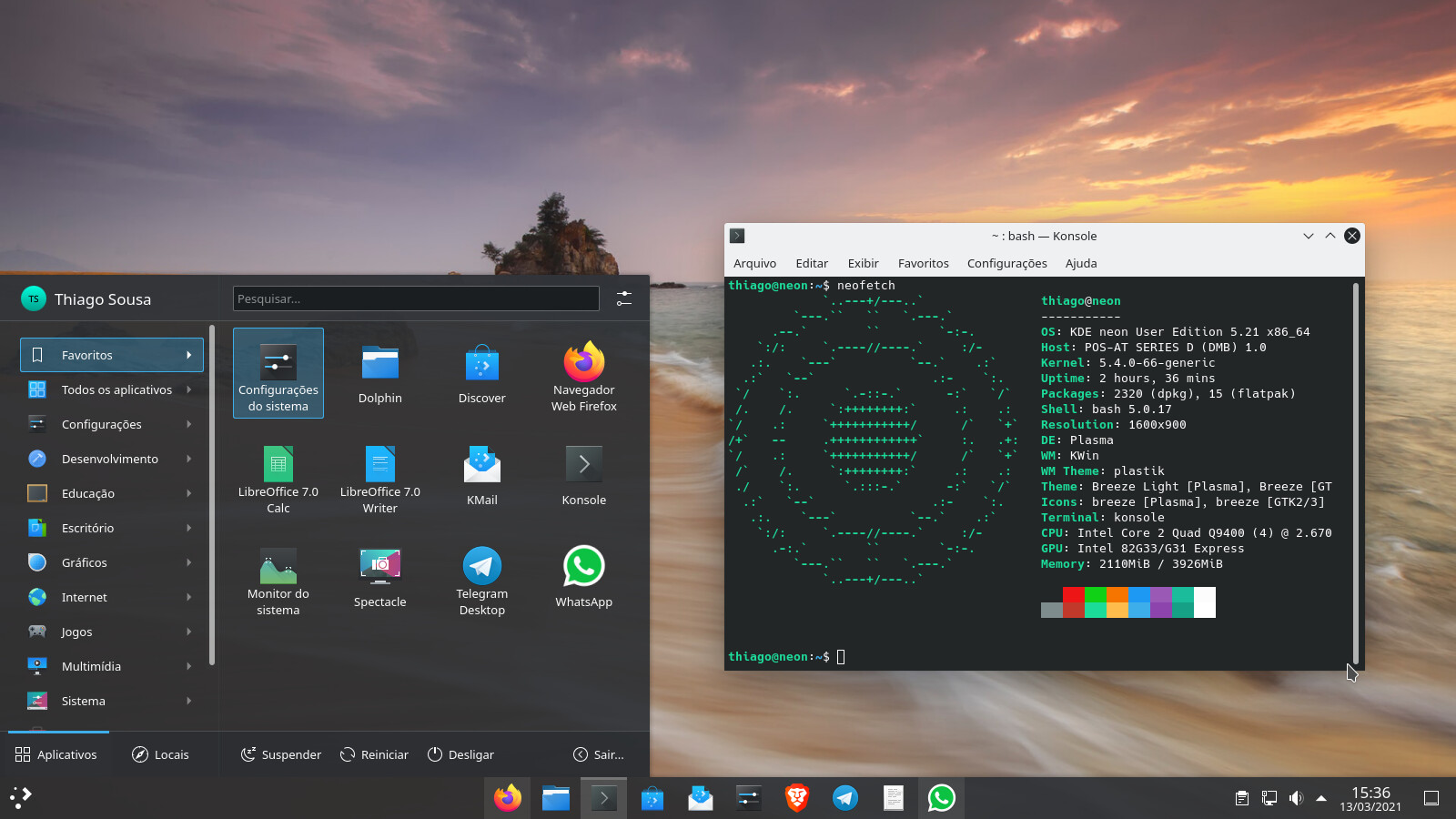This screenshot has width=1456, height=819.
Task: Expand Sistema category
Action: (112, 701)
